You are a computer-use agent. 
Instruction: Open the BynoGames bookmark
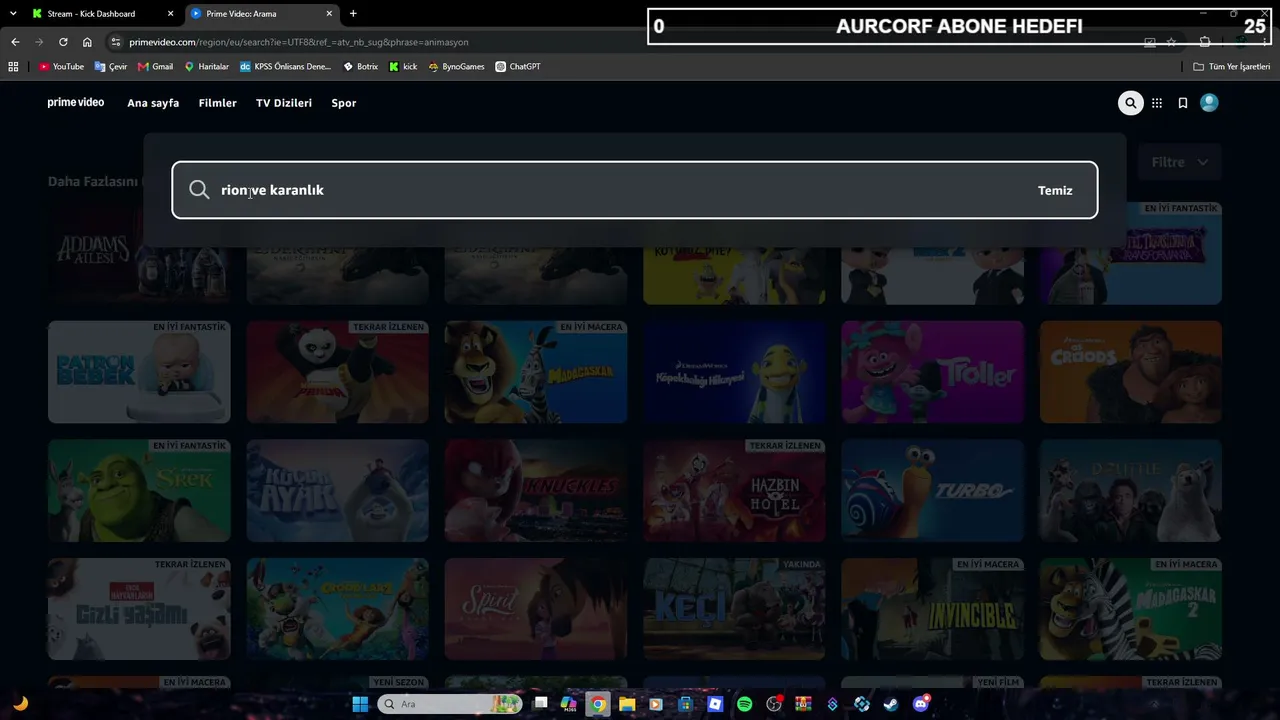pyautogui.click(x=456, y=67)
